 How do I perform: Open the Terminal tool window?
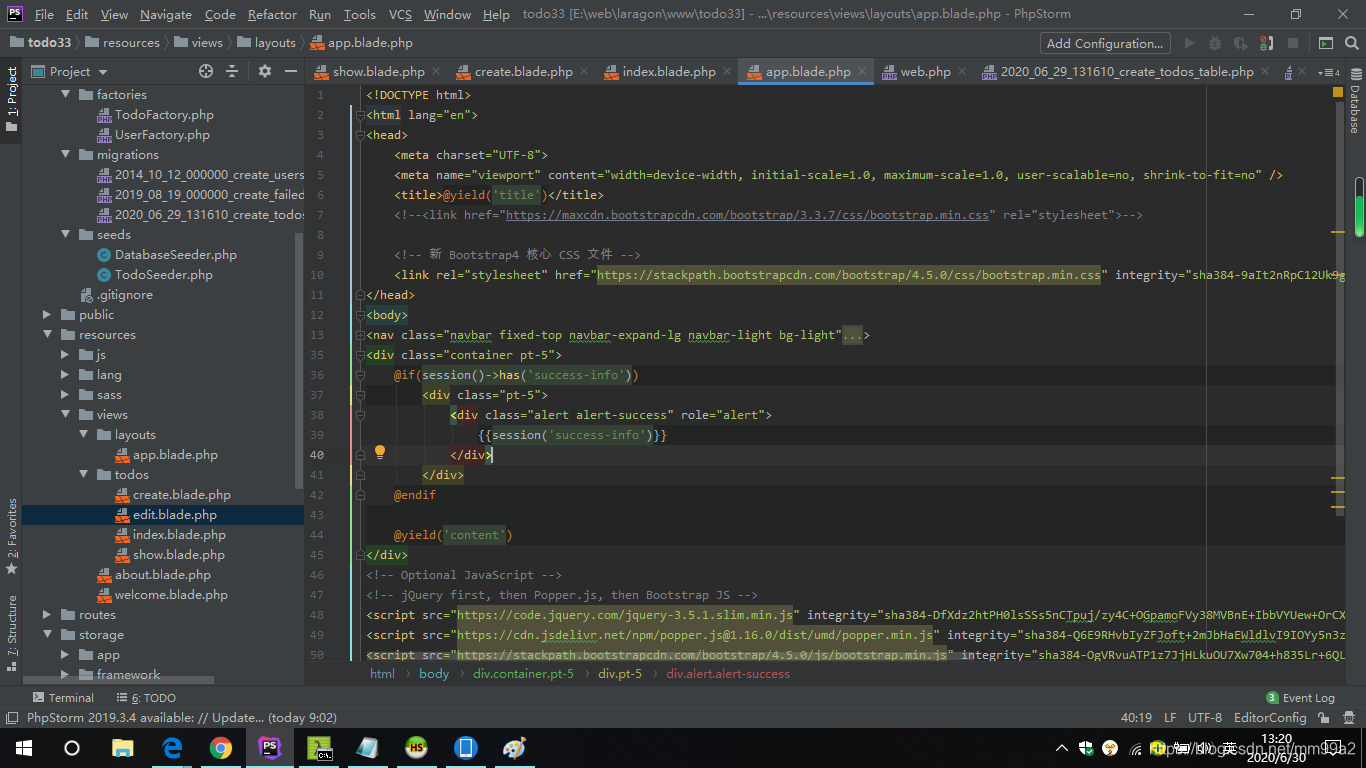(x=63, y=698)
